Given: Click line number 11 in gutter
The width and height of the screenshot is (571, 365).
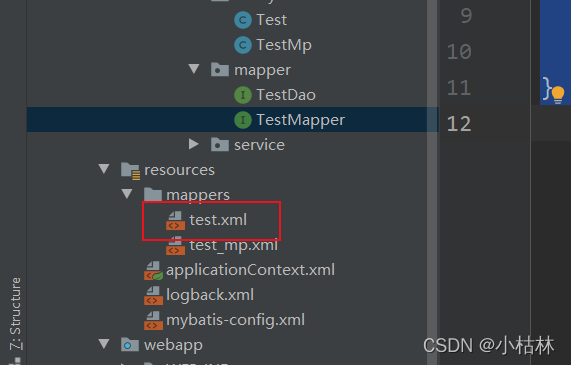Looking at the screenshot, I should pos(459,88).
